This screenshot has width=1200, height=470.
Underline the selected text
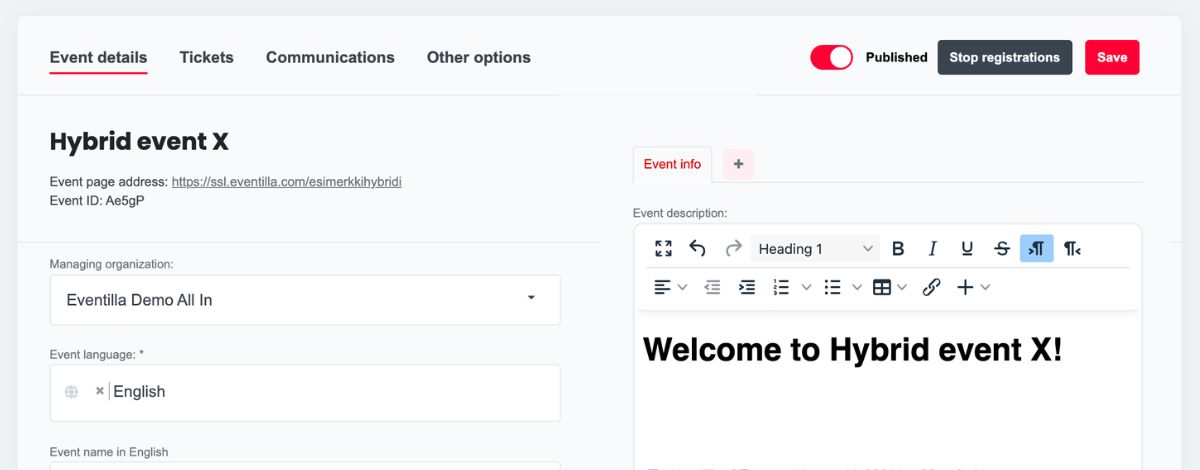pos(967,249)
